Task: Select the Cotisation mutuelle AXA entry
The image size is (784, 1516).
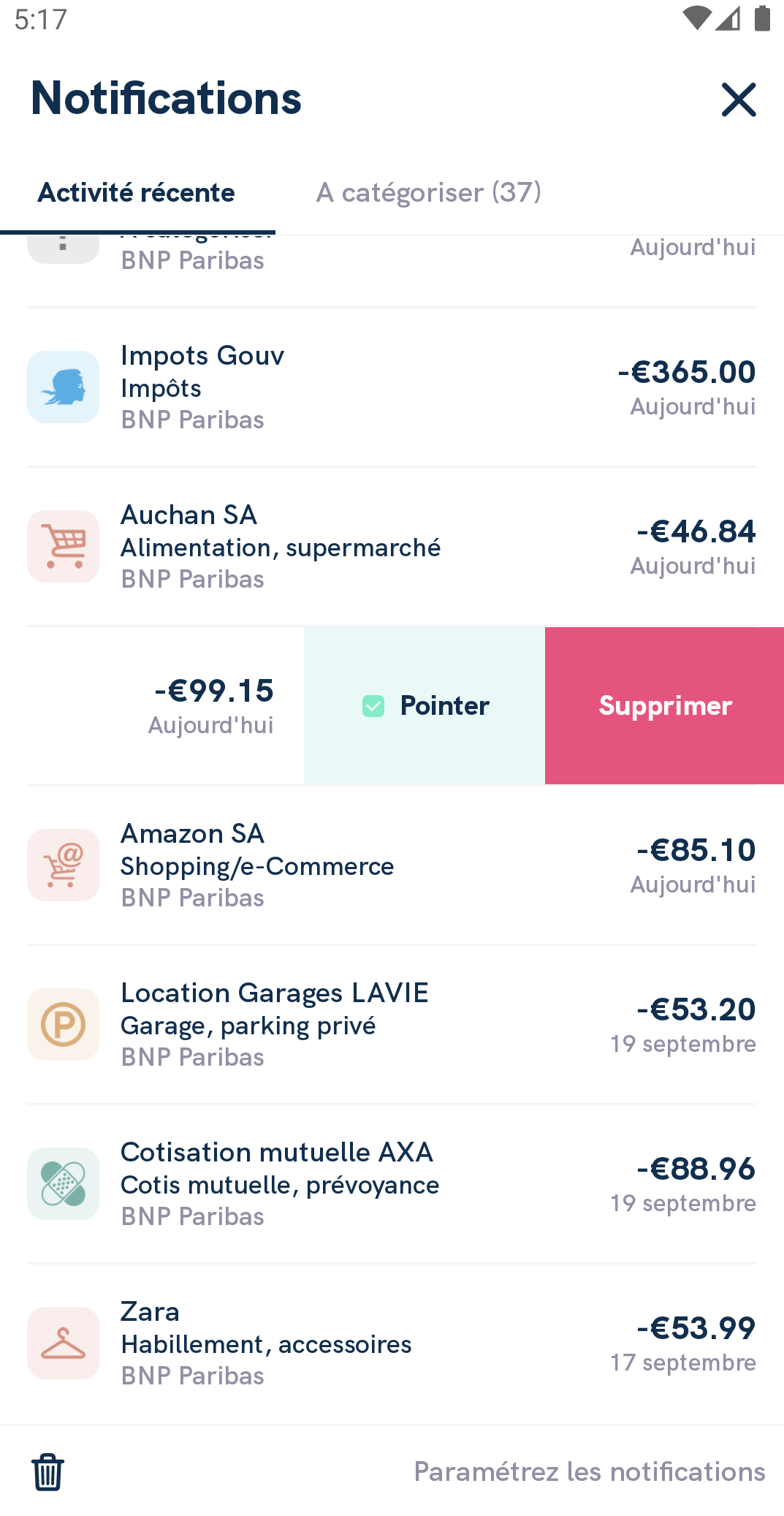Action: [x=392, y=1183]
